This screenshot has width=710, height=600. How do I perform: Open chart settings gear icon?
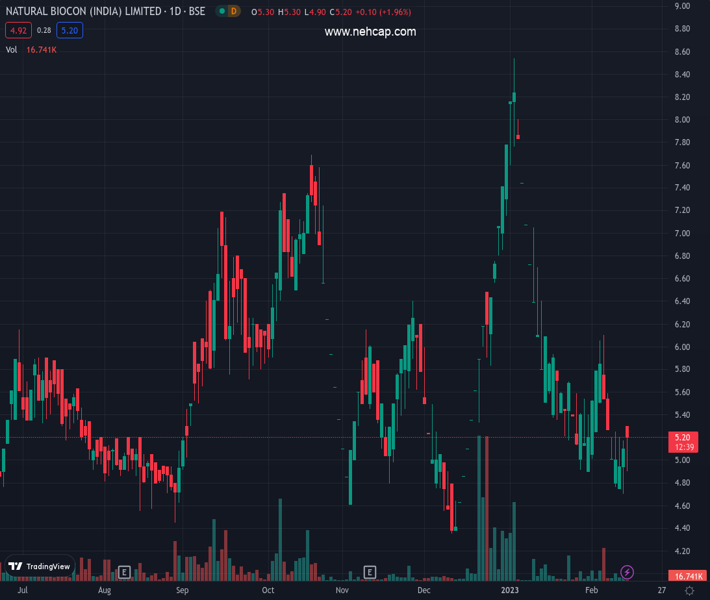(x=685, y=591)
